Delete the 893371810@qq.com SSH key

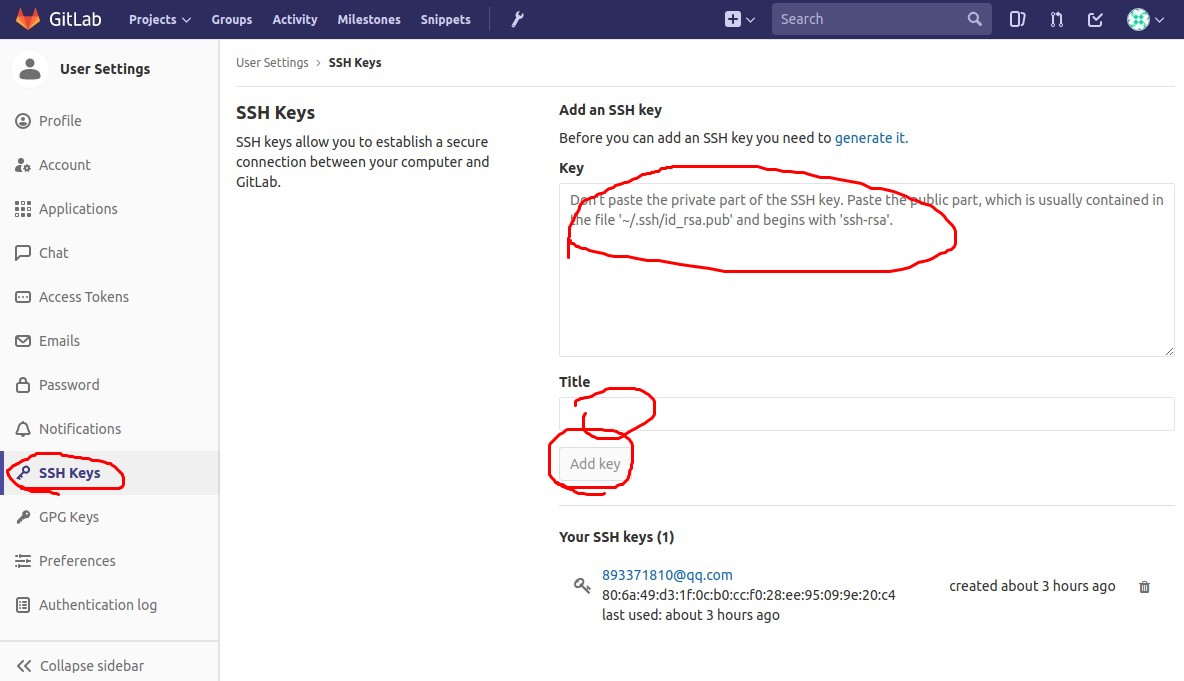pyautogui.click(x=1145, y=587)
